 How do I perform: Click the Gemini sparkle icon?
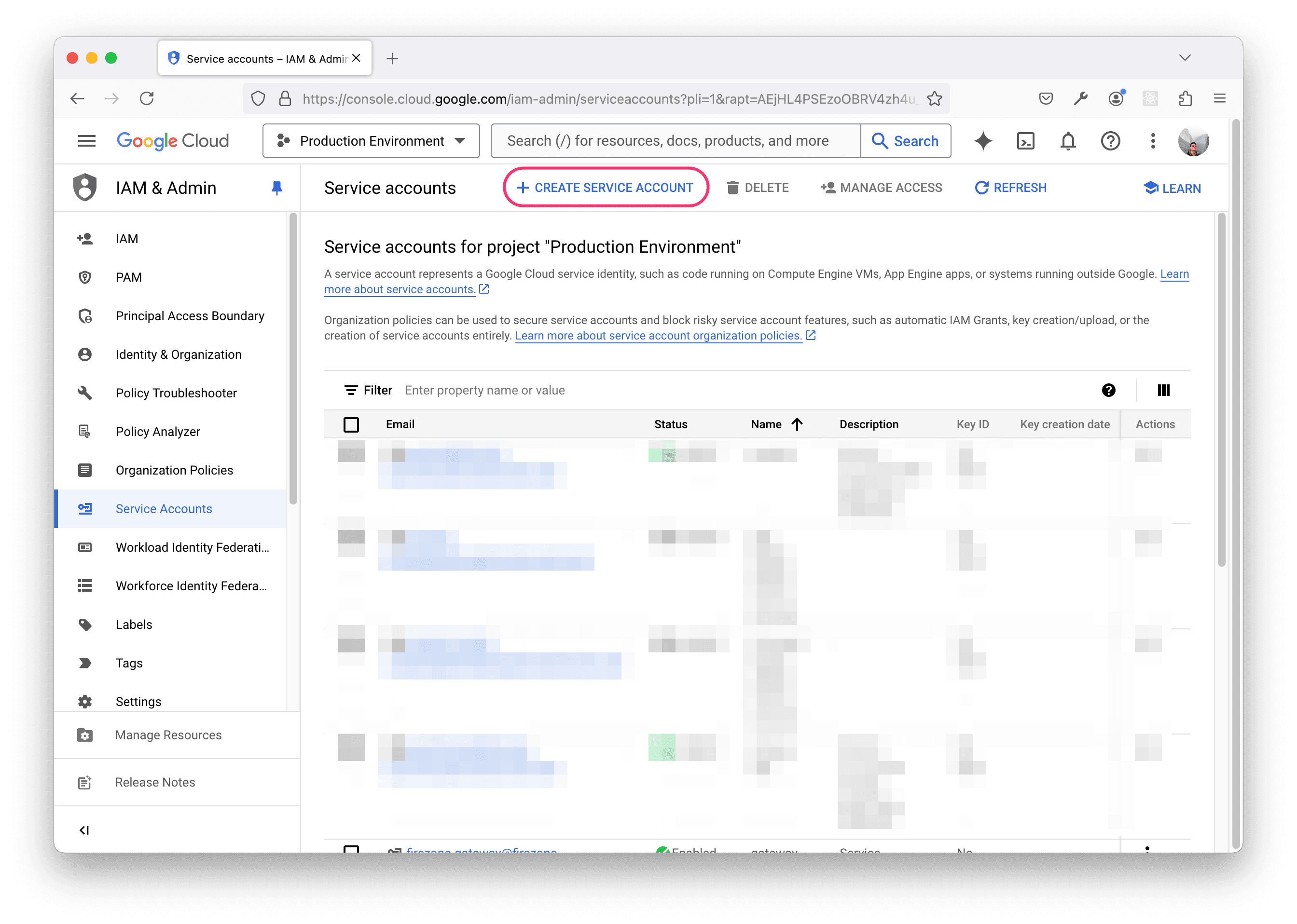click(x=983, y=141)
